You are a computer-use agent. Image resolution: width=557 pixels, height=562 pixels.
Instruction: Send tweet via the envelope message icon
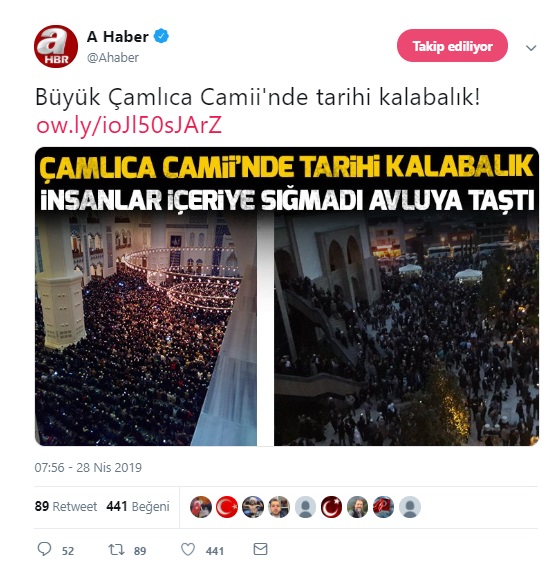tap(260, 549)
